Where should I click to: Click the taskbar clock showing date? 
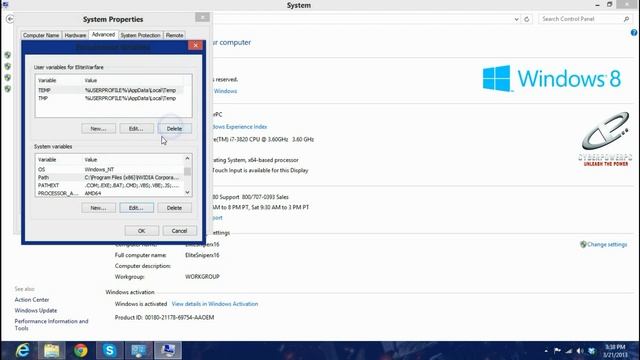coord(614,351)
